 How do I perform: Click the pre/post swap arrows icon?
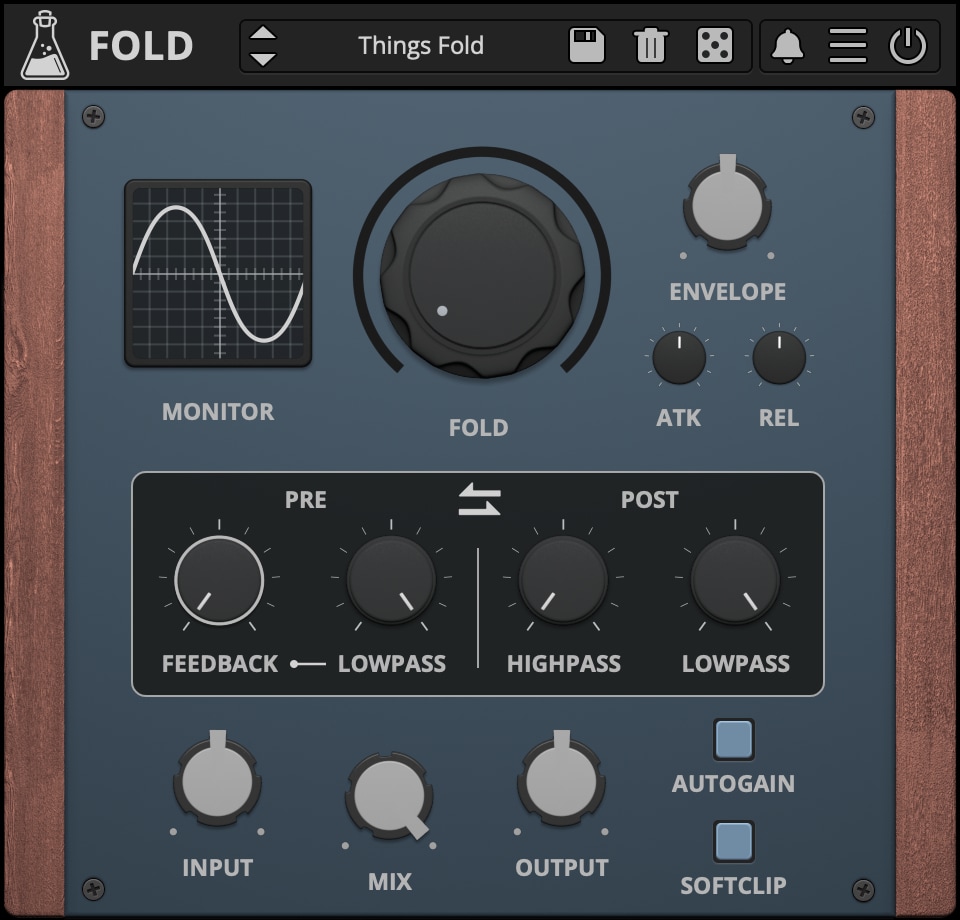coord(479,500)
